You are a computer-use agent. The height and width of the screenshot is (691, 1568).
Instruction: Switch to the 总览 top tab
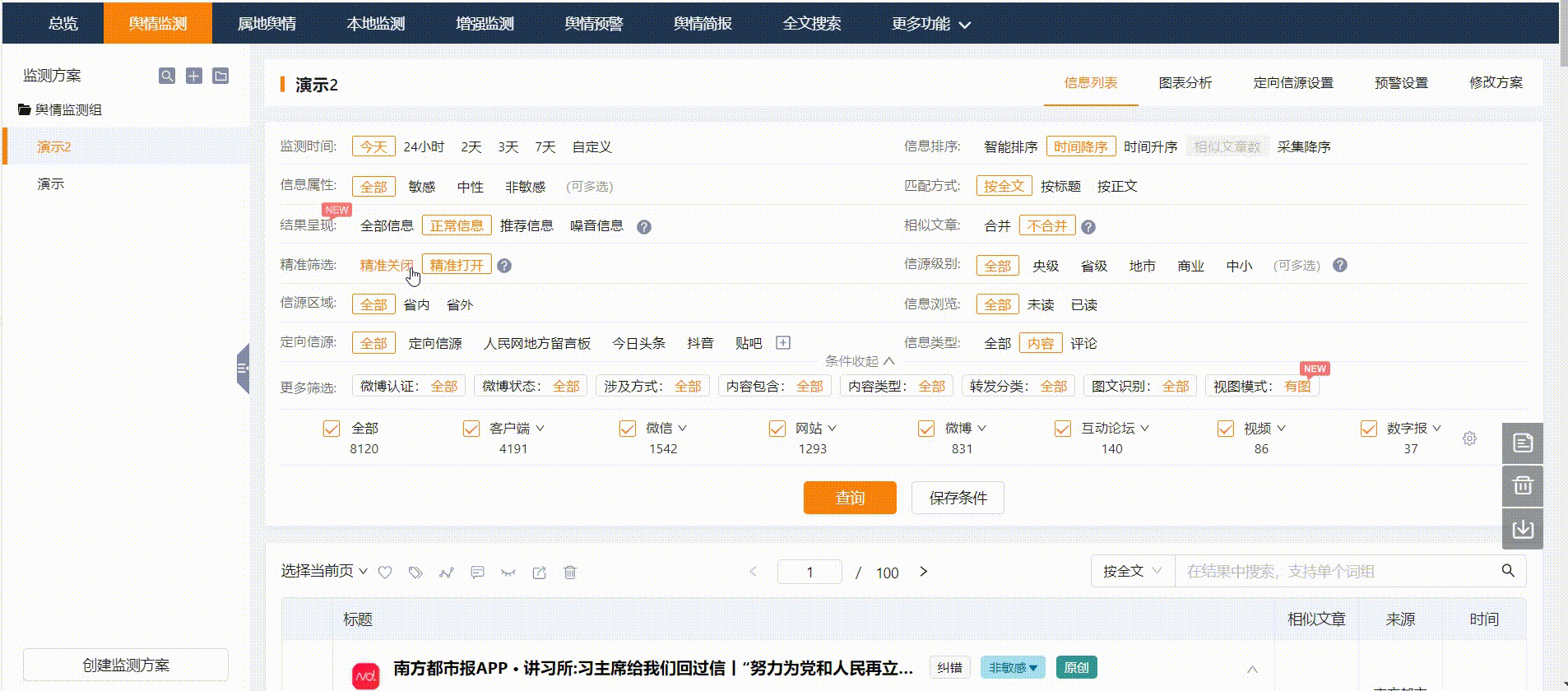pyautogui.click(x=63, y=23)
